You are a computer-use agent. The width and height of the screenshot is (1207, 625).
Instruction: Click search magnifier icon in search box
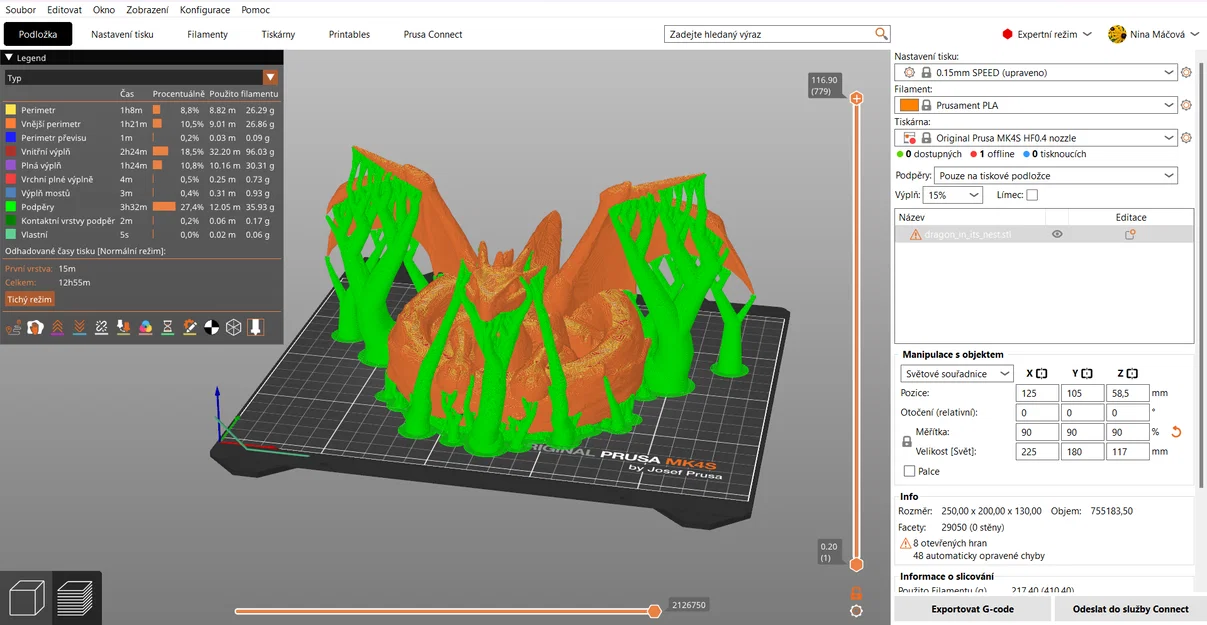[x=881, y=34]
